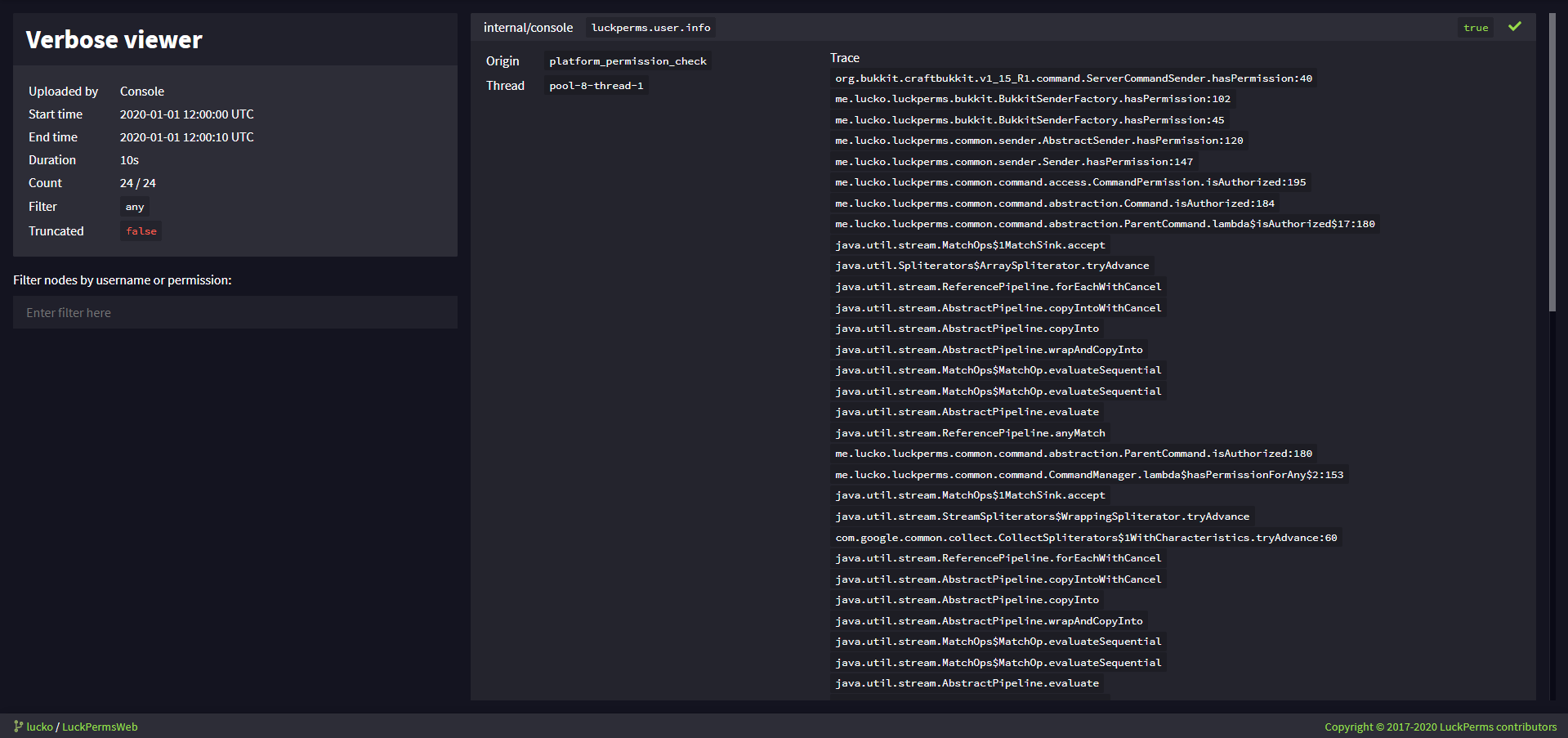Click the page's vertical scrollbar thumb

tap(1552, 163)
